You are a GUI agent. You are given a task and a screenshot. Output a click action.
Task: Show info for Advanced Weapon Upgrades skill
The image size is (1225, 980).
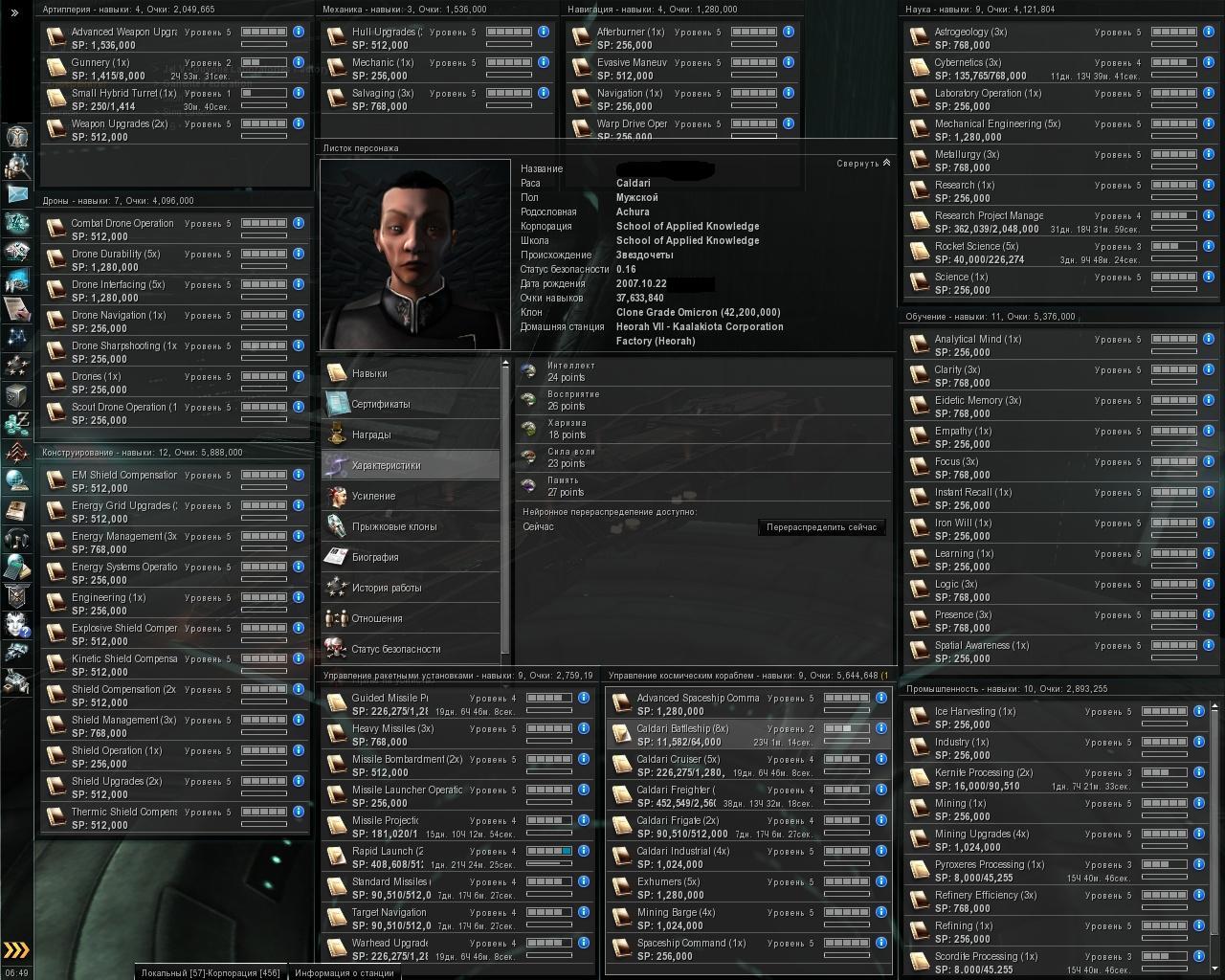click(x=299, y=32)
